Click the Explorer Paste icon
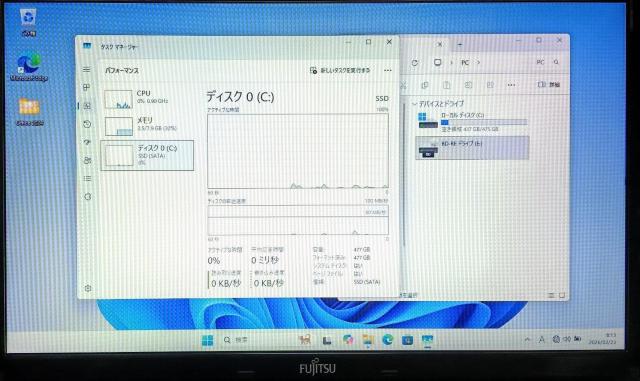This screenshot has height=381, width=640. (x=447, y=85)
